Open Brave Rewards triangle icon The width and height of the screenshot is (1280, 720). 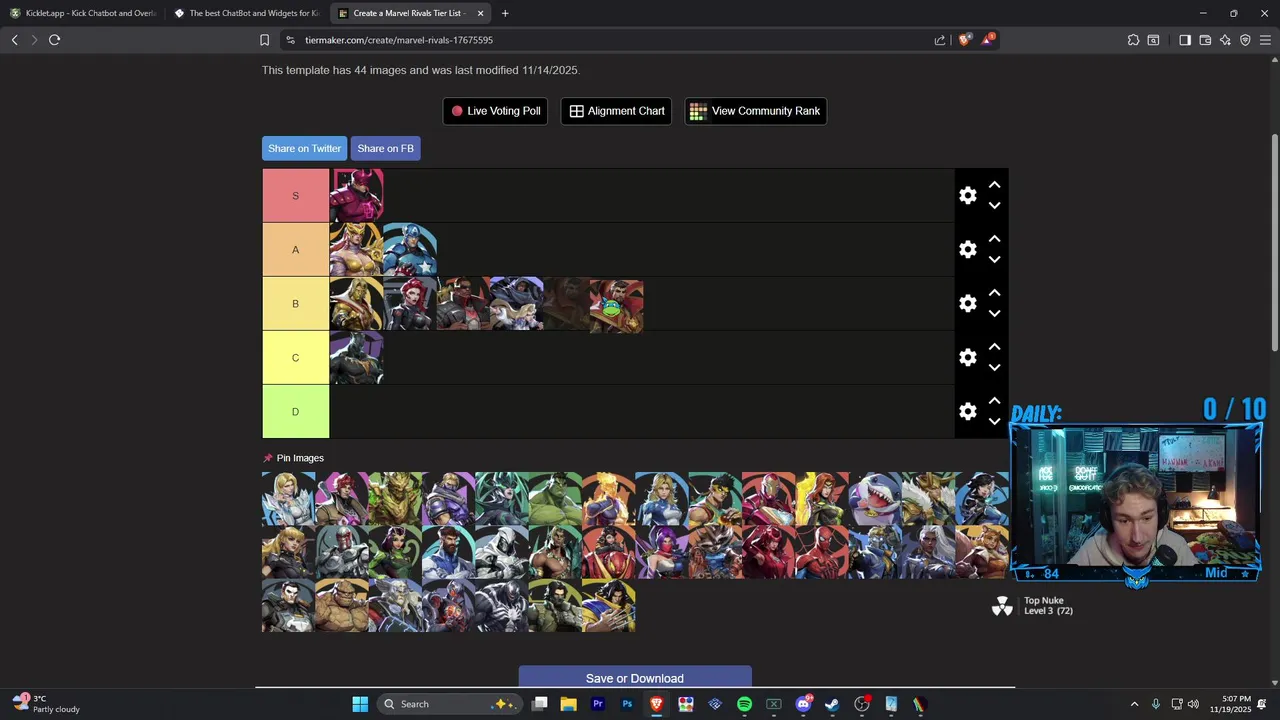[x=988, y=40]
